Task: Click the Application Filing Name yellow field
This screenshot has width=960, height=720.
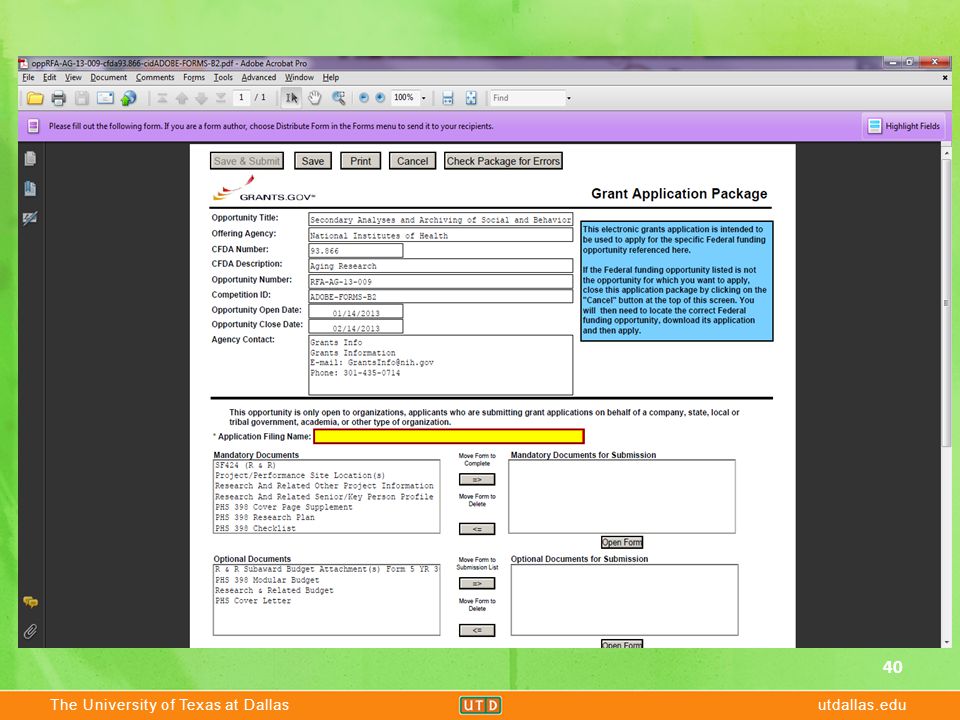Action: point(449,436)
